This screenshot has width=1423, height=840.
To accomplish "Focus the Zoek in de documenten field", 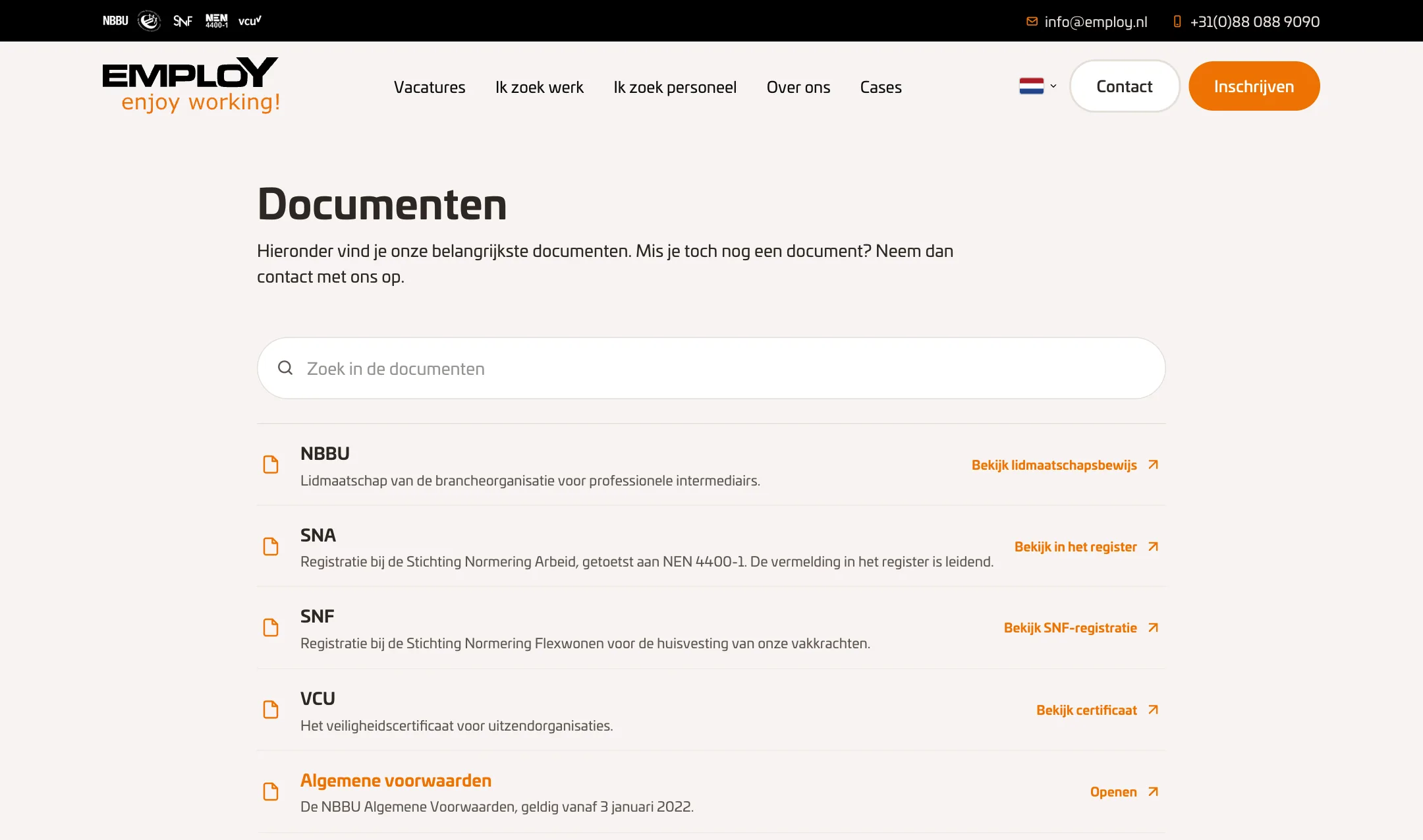I will pyautogui.click(x=711, y=368).
